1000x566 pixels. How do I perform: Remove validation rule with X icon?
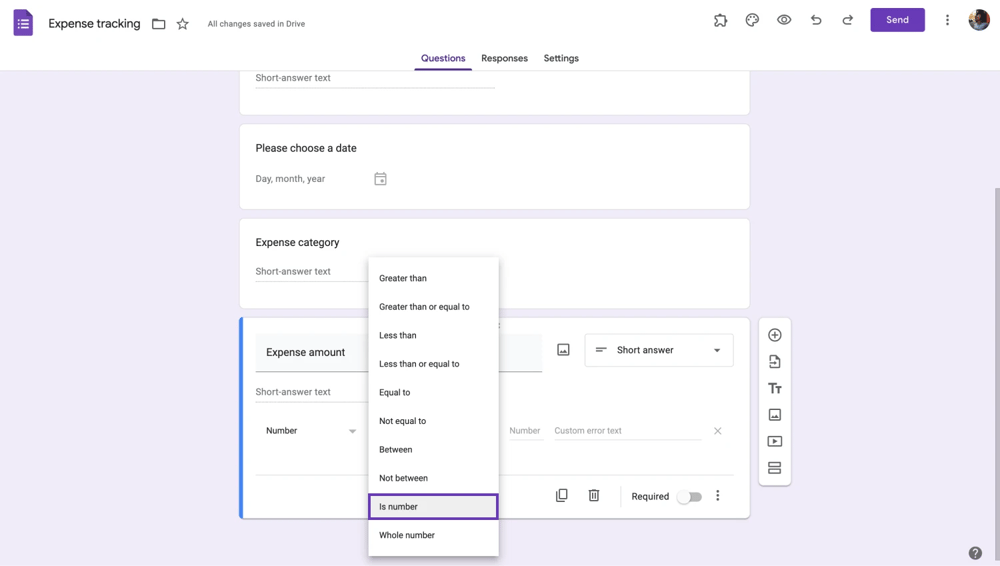coord(717,431)
